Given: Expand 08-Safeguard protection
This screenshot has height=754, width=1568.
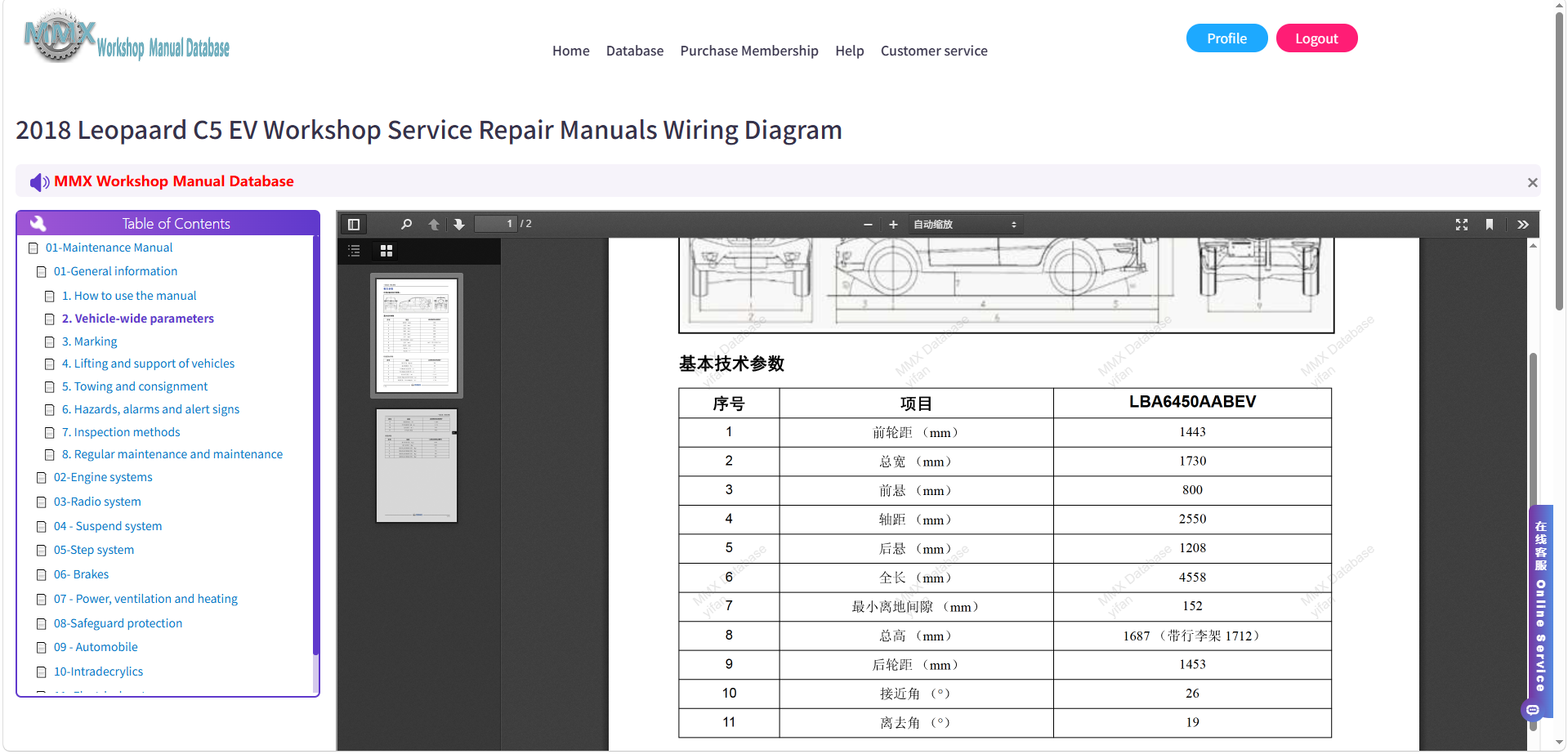Looking at the screenshot, I should [118, 623].
